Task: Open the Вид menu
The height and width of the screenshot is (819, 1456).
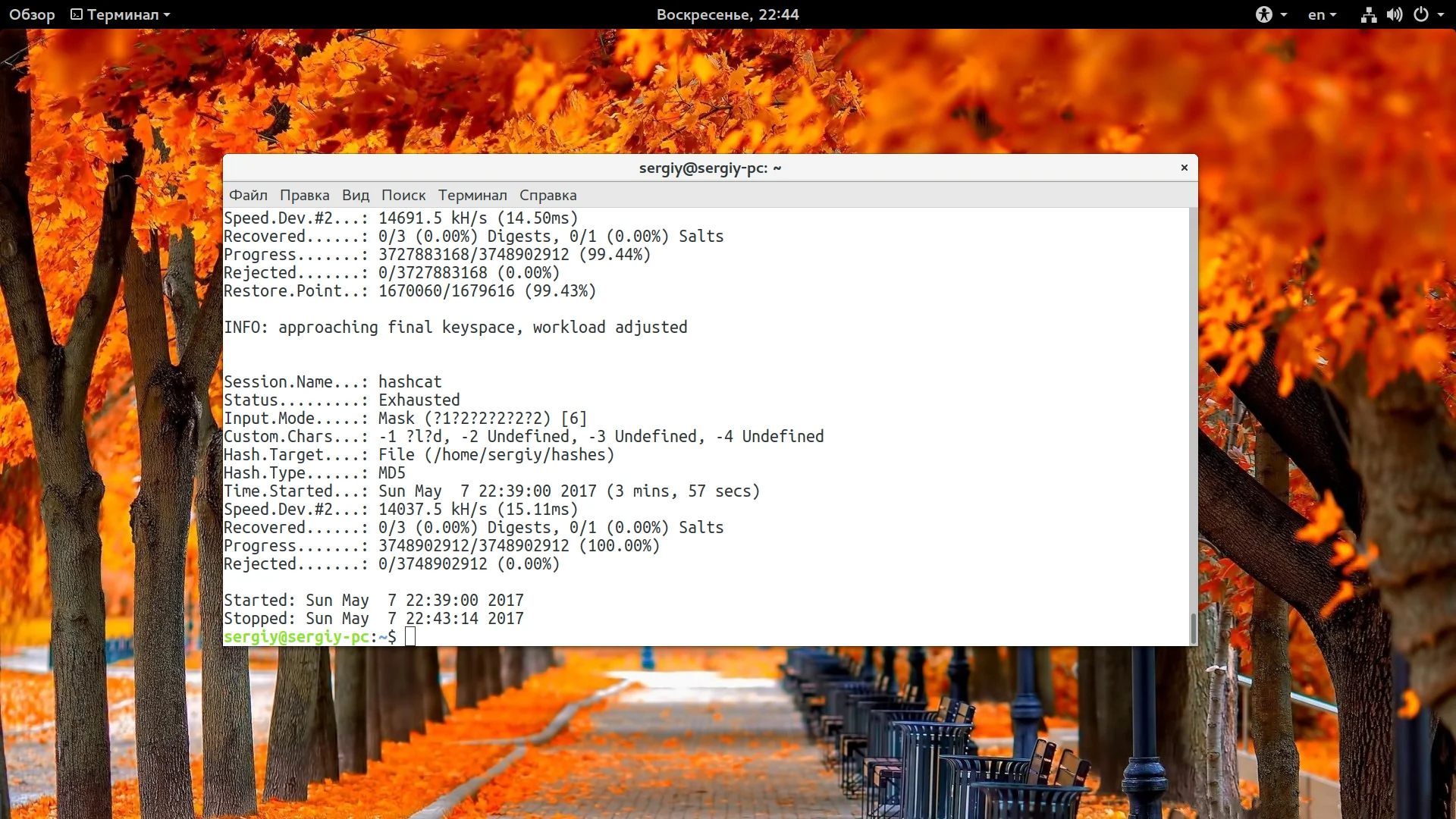Action: tap(355, 195)
